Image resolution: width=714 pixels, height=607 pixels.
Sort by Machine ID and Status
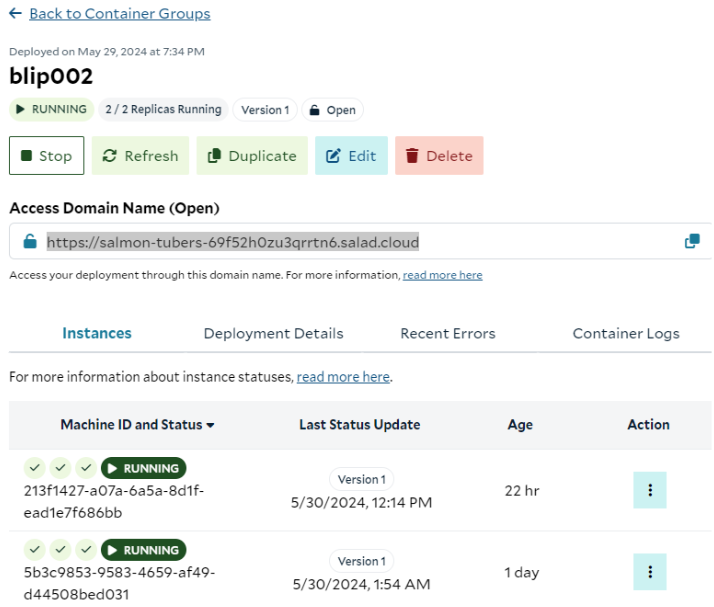coord(138,424)
